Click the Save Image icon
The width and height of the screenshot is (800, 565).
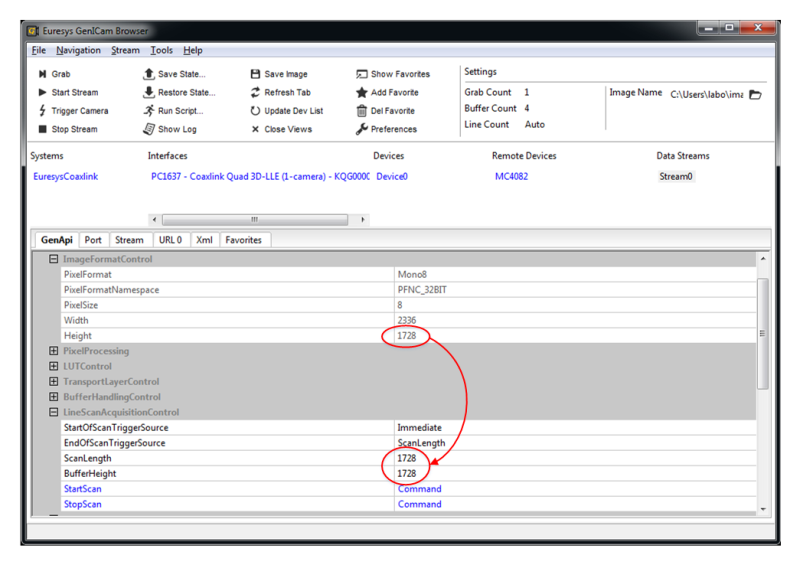click(x=255, y=74)
